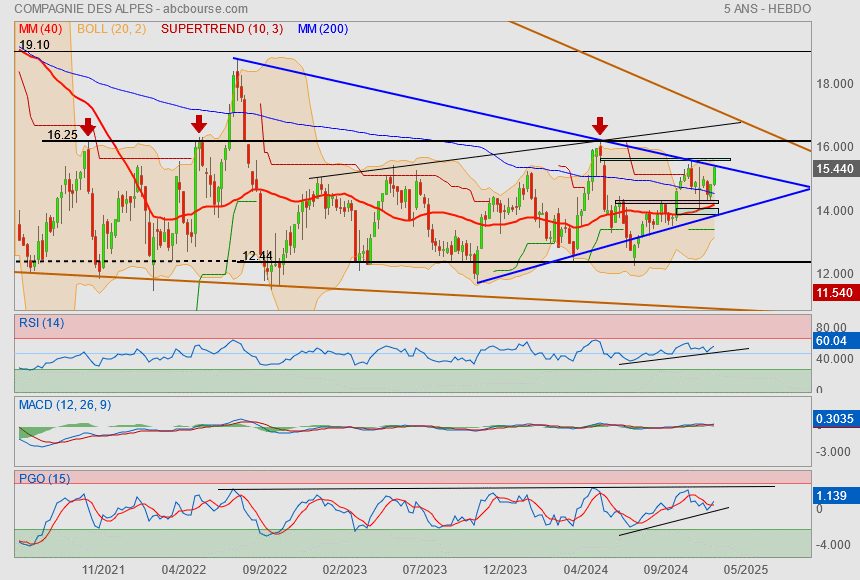The height and width of the screenshot is (580, 860).
Task: Click the 15.440 current price tag
Action: tap(834, 168)
